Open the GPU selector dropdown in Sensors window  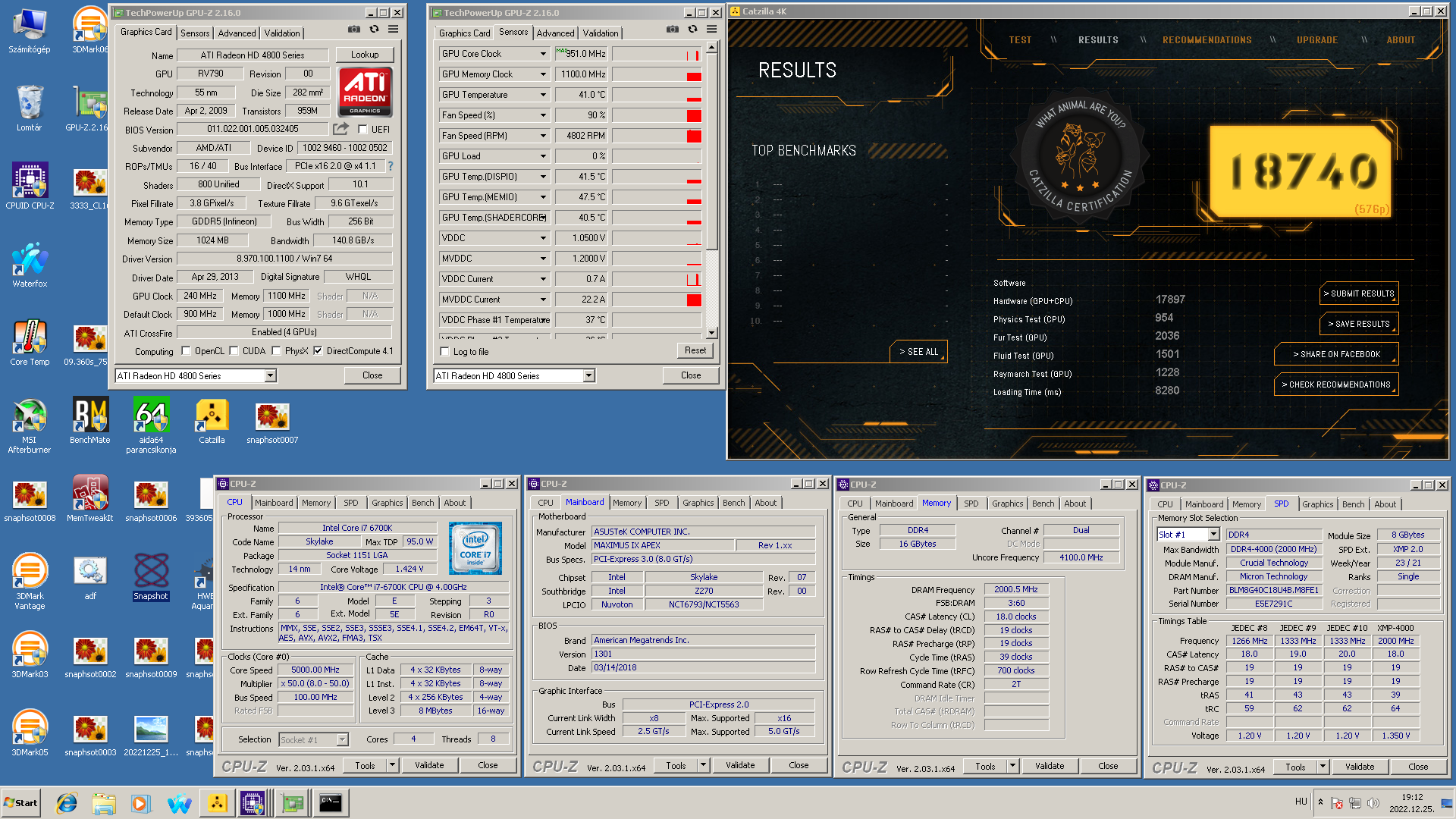[588, 376]
